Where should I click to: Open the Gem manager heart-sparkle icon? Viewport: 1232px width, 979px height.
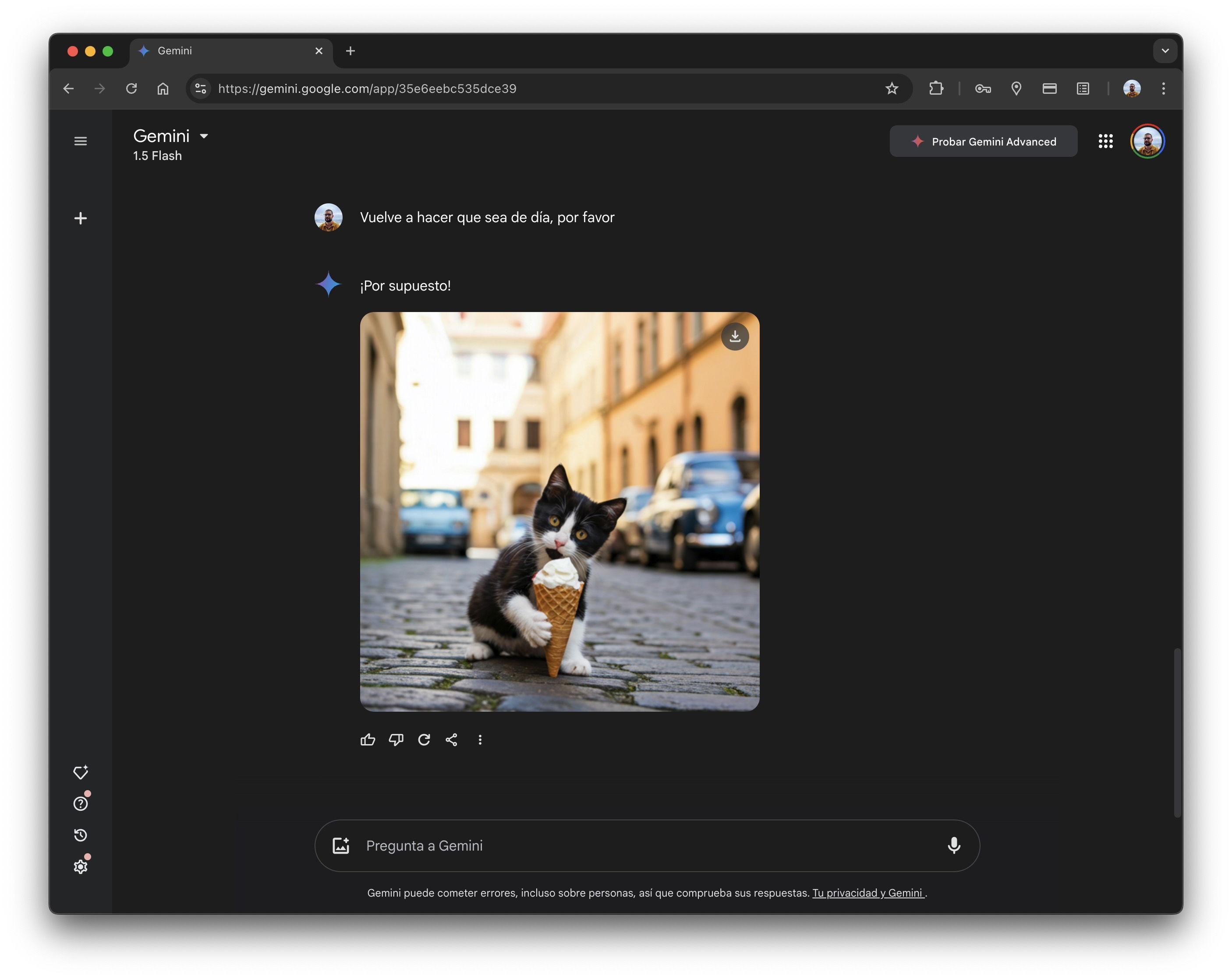coord(81,772)
